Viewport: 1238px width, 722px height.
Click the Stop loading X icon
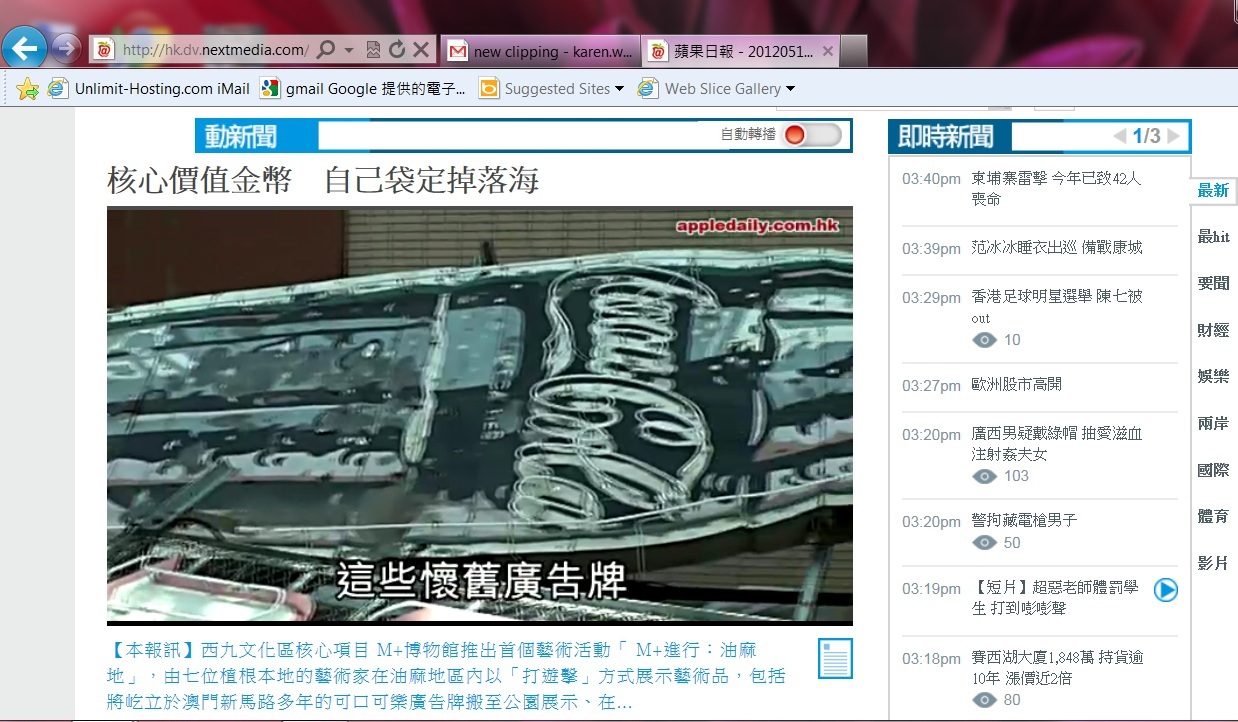click(421, 49)
